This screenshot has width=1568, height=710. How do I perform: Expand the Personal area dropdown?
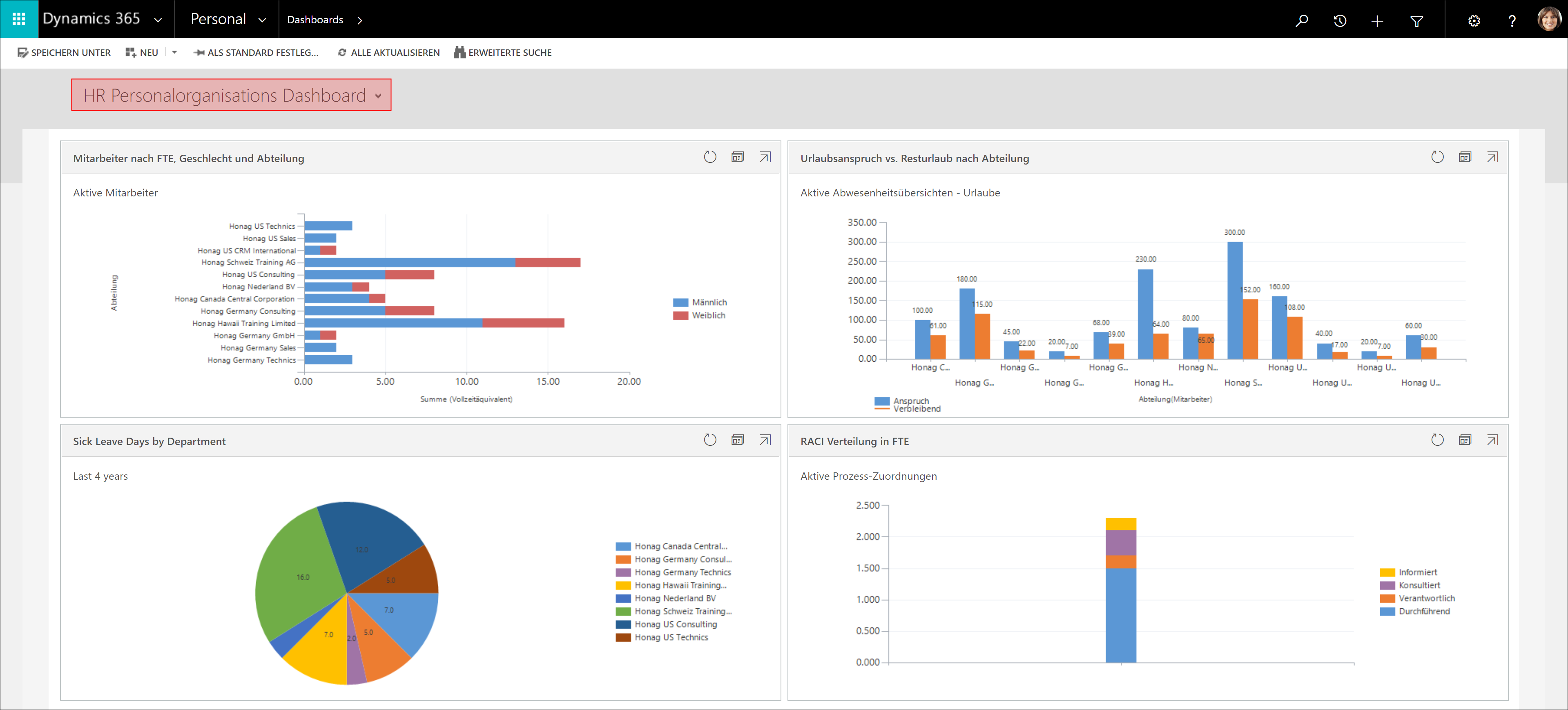pos(262,20)
